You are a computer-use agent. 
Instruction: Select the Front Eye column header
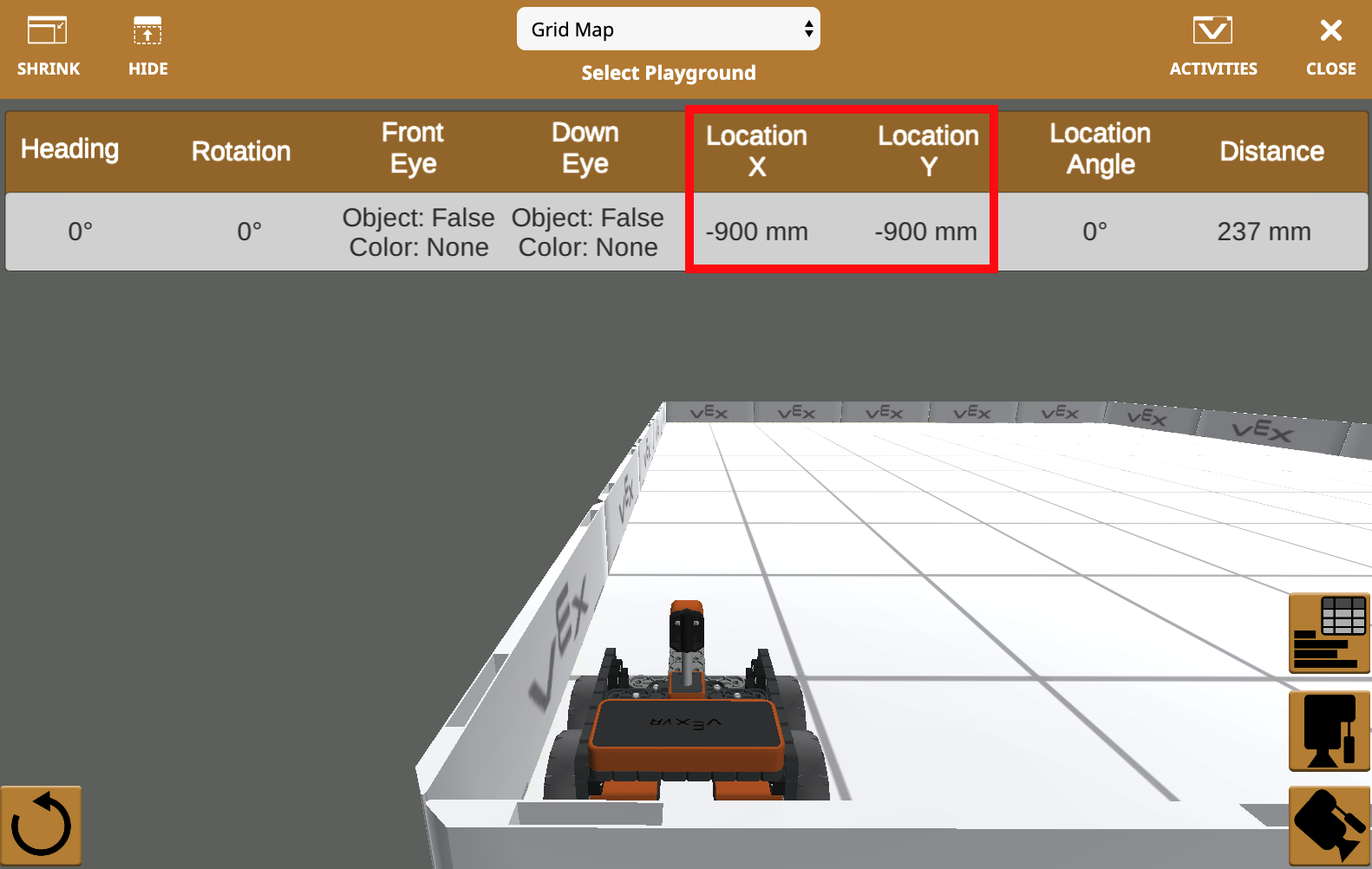413,148
